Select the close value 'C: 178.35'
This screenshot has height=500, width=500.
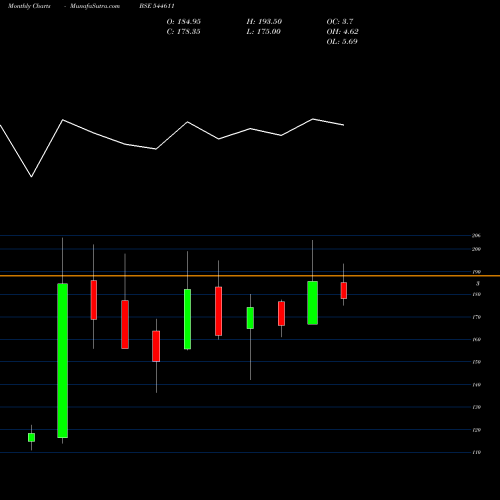tap(184, 32)
